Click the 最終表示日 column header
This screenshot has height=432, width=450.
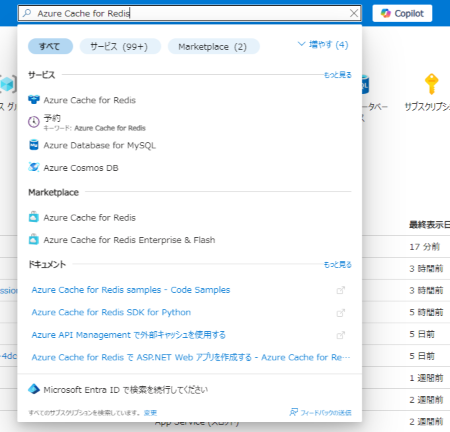[x=429, y=225]
